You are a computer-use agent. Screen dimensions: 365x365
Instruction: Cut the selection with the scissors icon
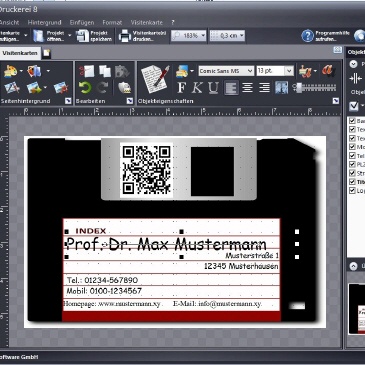(x=86, y=71)
